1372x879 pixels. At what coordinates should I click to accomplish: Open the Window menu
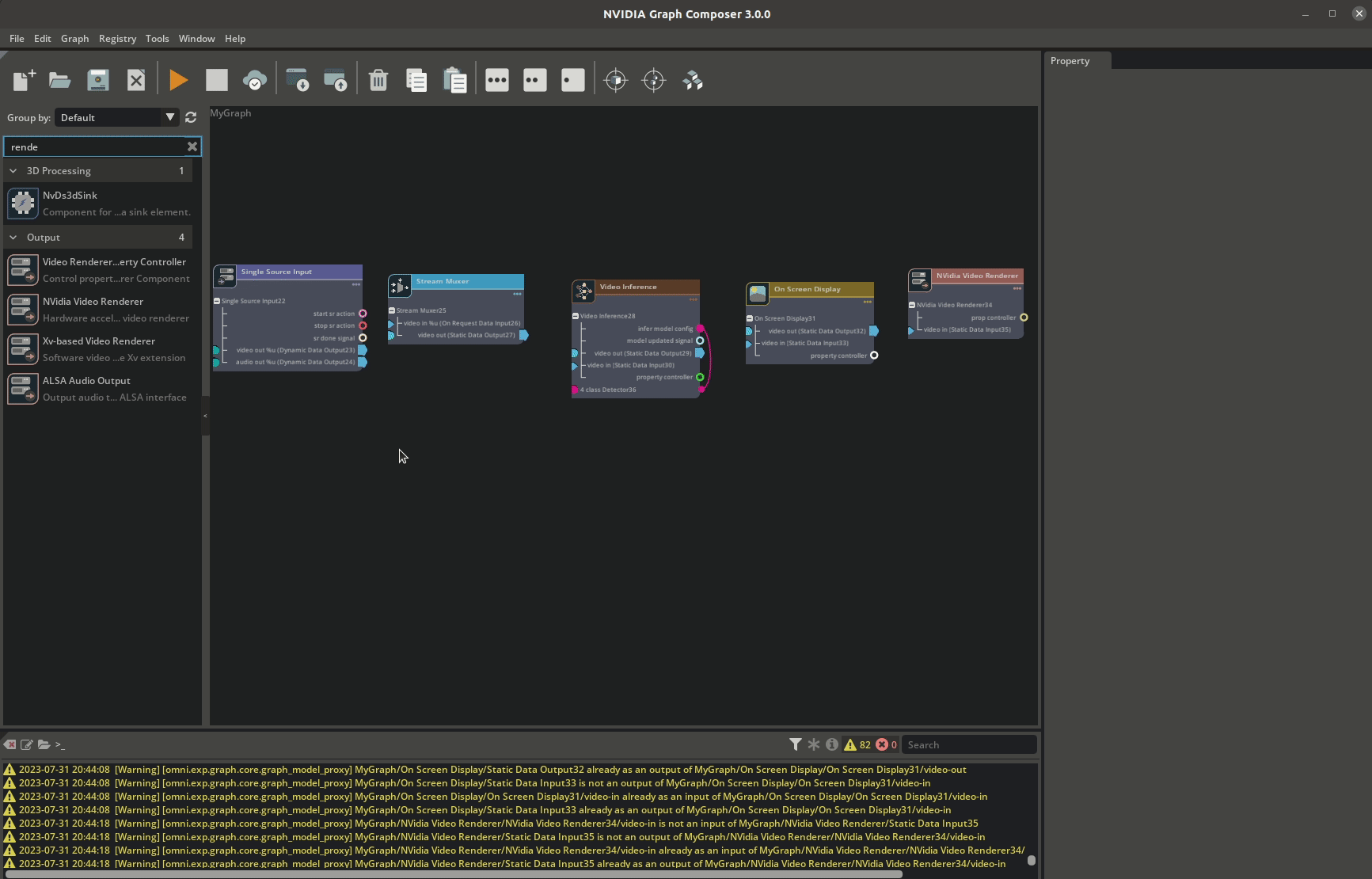click(x=196, y=38)
